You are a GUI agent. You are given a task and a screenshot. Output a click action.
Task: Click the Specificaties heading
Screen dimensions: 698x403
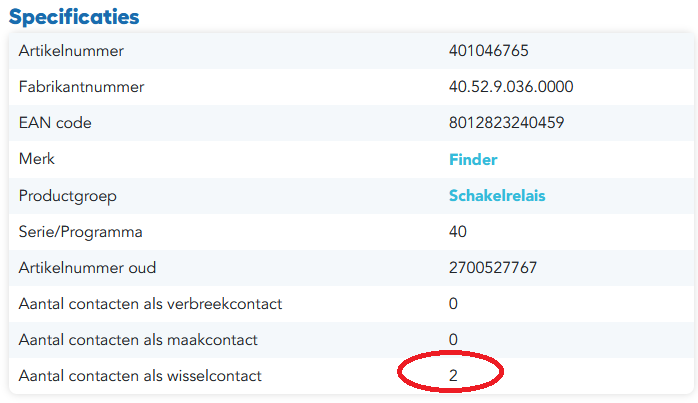[74, 17]
